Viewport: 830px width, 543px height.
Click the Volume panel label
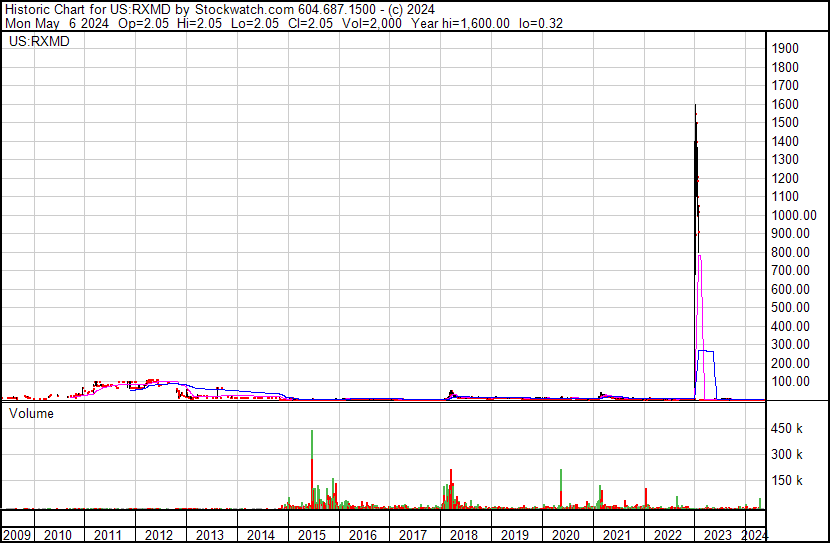coord(32,413)
